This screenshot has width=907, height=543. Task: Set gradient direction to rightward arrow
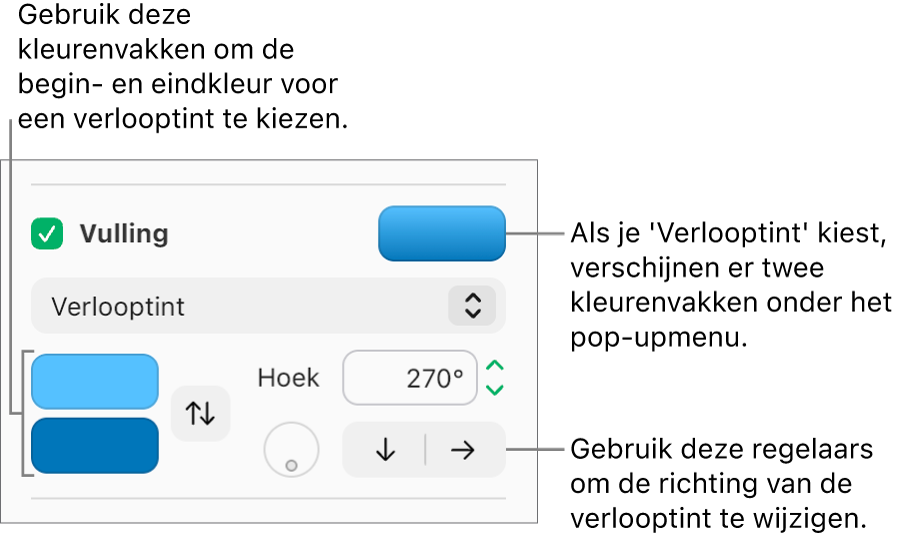pos(462,450)
